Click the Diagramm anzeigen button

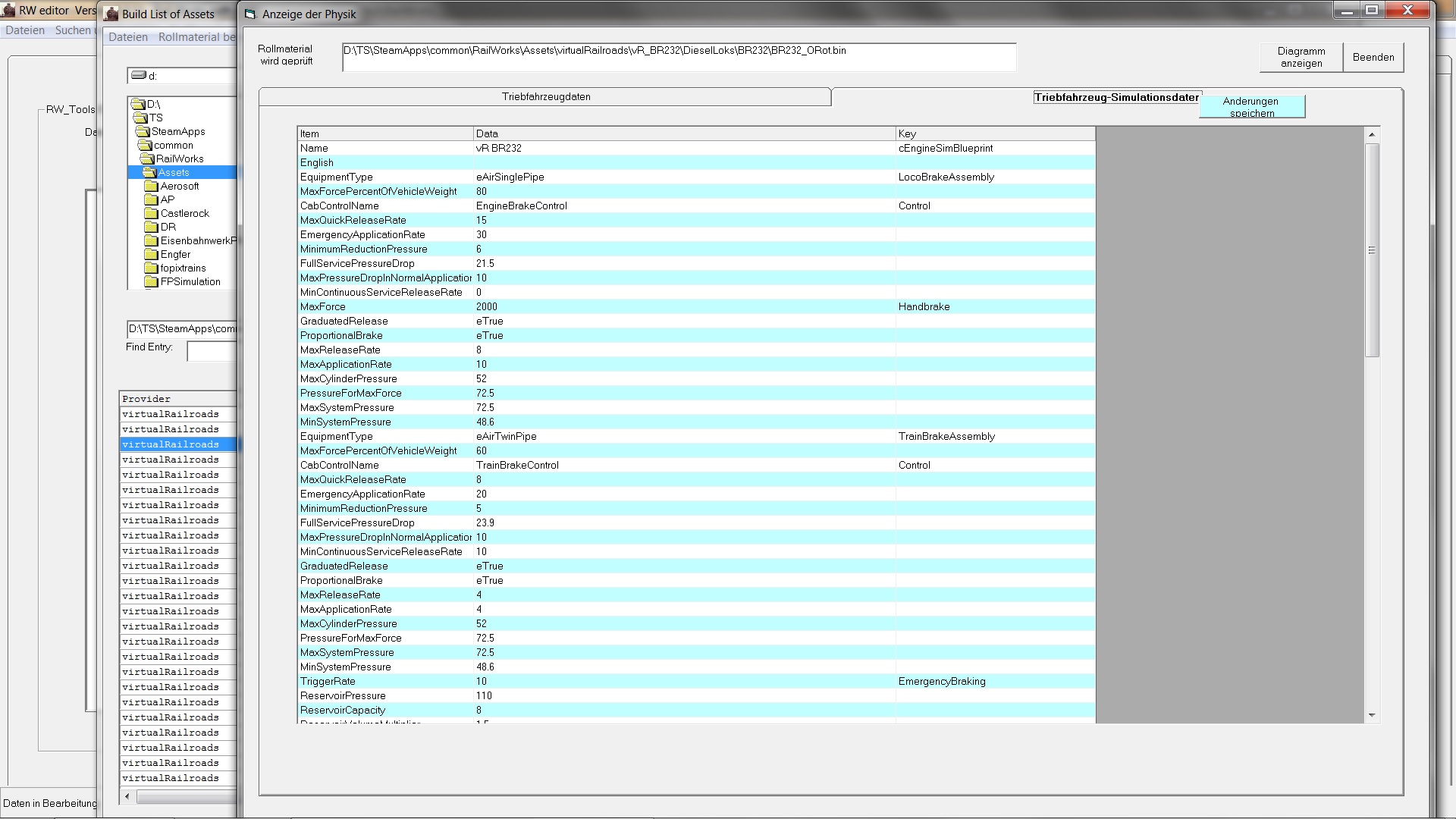click(1301, 57)
